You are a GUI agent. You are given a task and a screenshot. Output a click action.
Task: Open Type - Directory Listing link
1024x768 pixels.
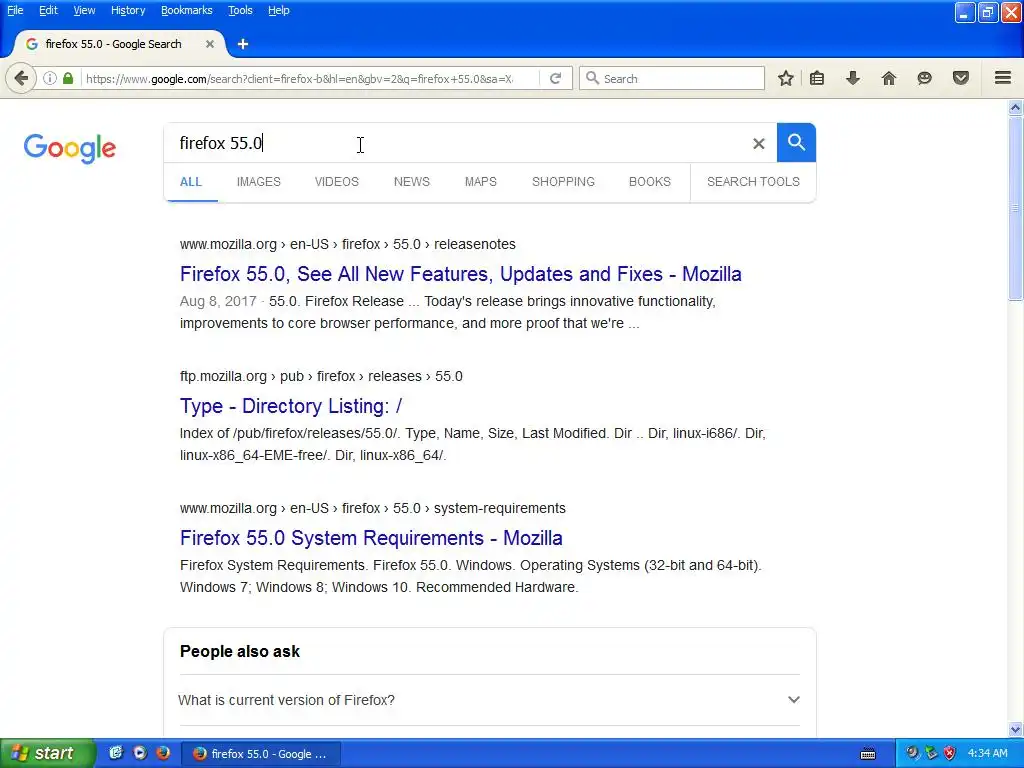tap(291, 406)
